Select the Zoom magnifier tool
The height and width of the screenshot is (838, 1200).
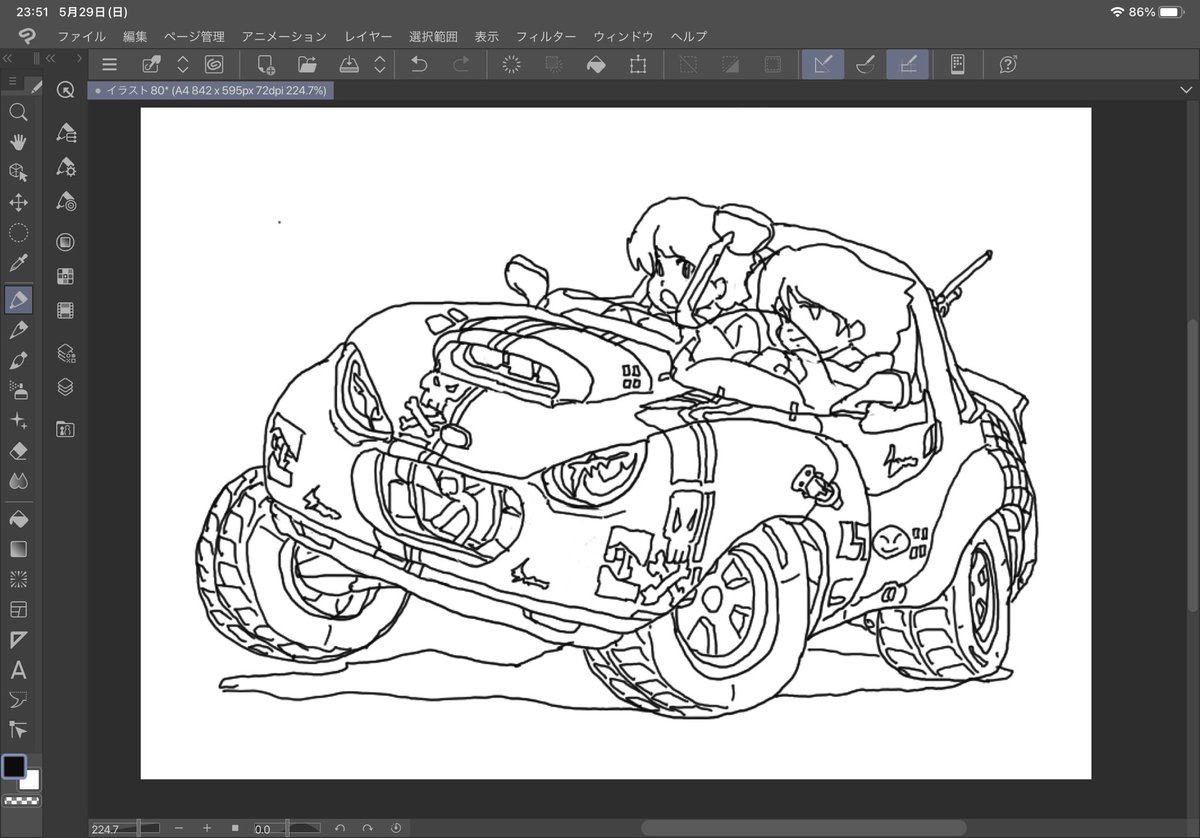pos(18,112)
